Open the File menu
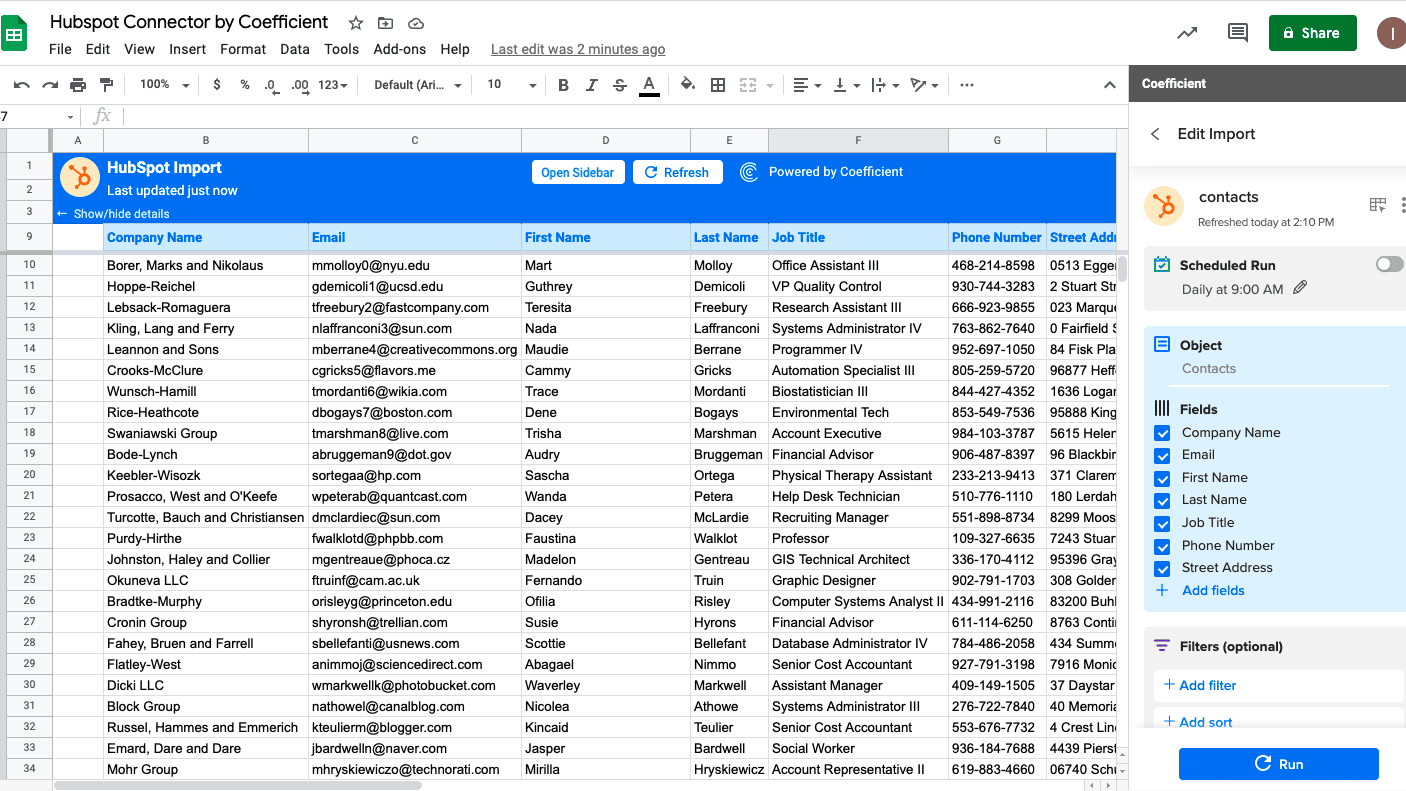 60,49
